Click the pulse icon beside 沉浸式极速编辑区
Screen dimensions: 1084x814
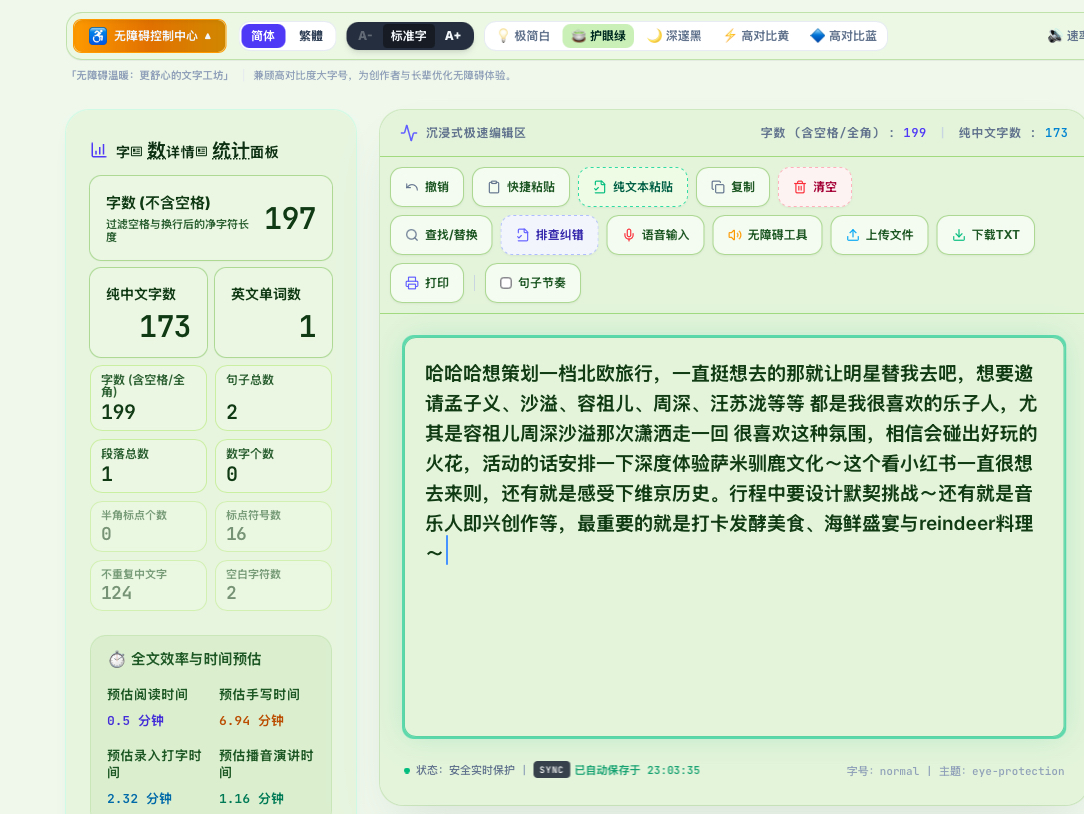tap(409, 133)
